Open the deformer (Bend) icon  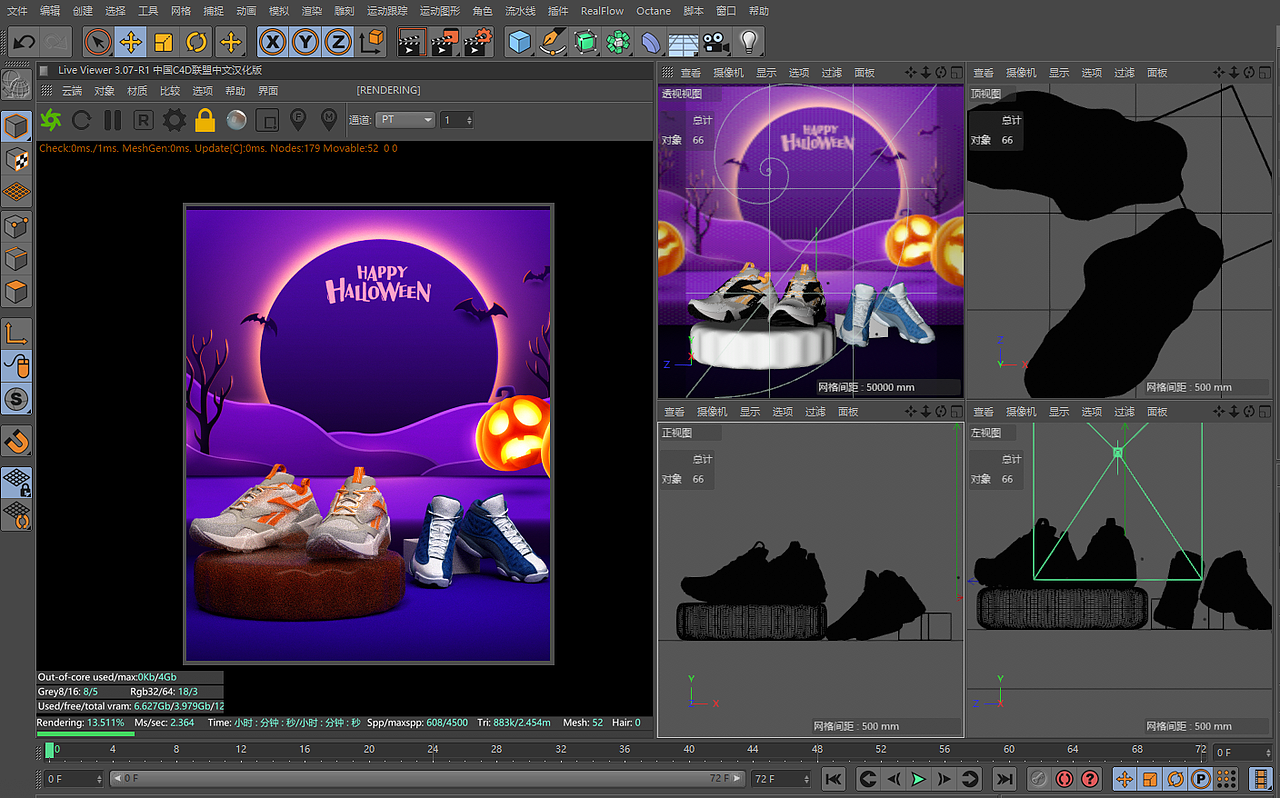(x=651, y=42)
